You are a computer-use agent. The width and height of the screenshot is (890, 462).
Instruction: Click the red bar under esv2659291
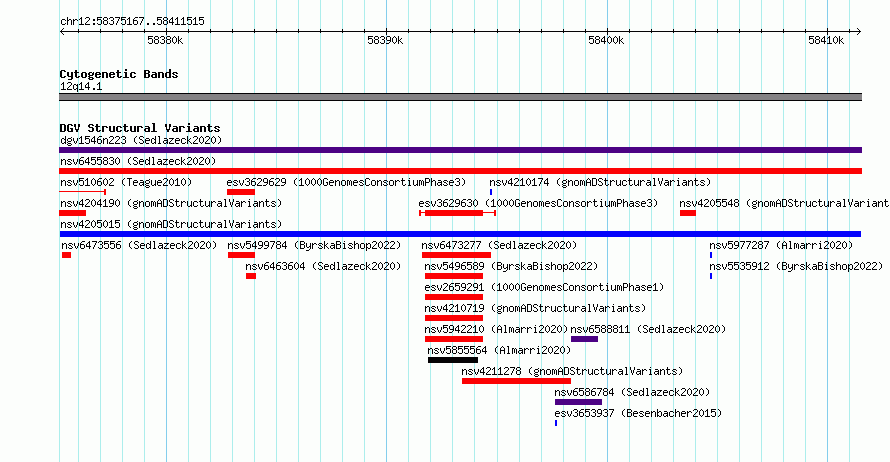coord(454,297)
